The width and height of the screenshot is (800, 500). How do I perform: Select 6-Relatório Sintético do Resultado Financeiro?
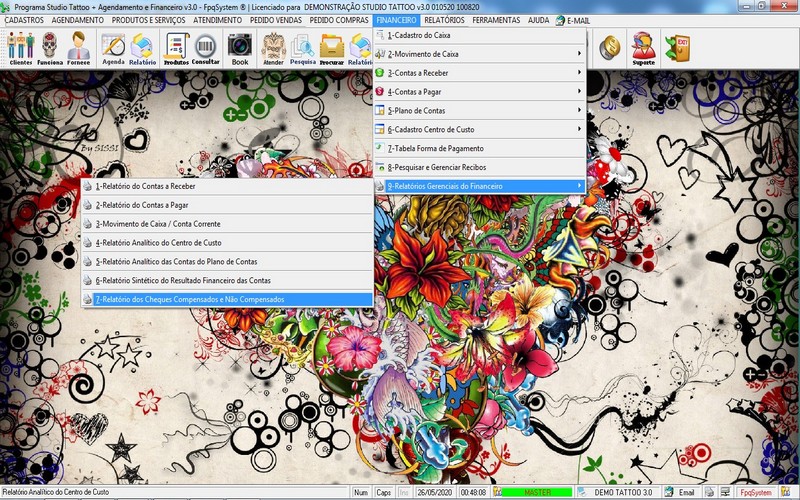228,281
